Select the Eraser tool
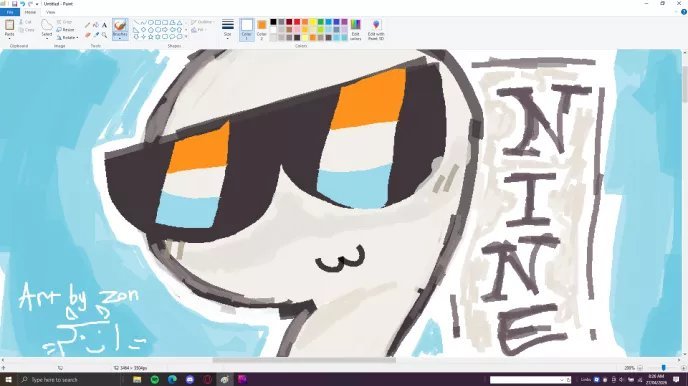The image size is (688, 386). point(87,35)
